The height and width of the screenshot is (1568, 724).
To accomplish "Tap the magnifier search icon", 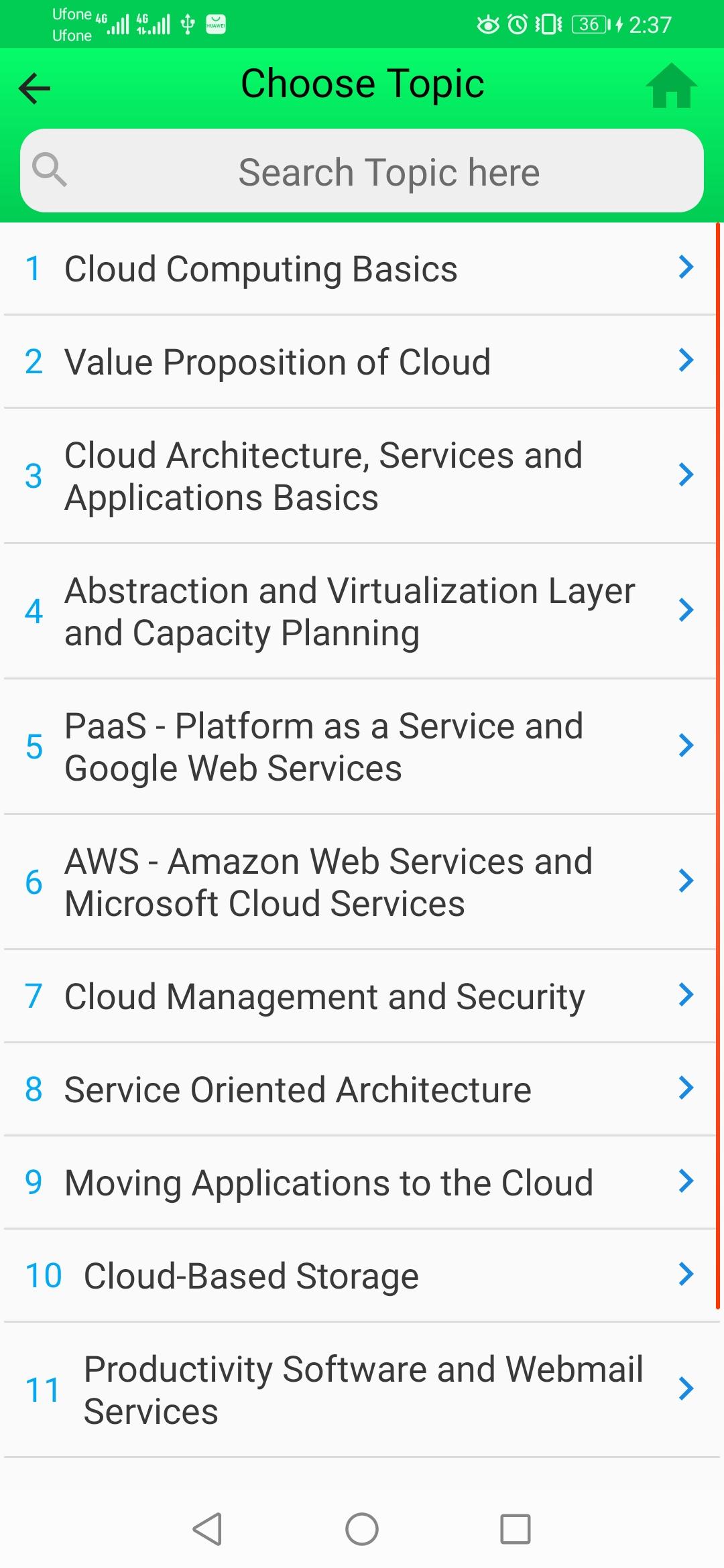I will [50, 170].
